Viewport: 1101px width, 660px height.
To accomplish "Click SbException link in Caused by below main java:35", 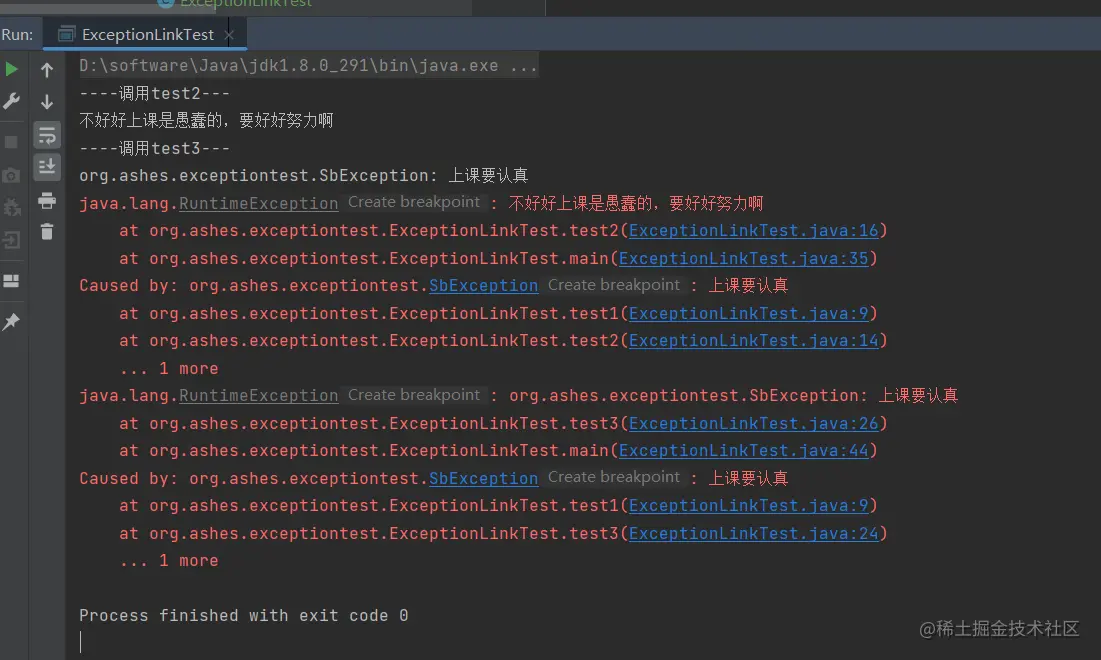I will point(483,286).
